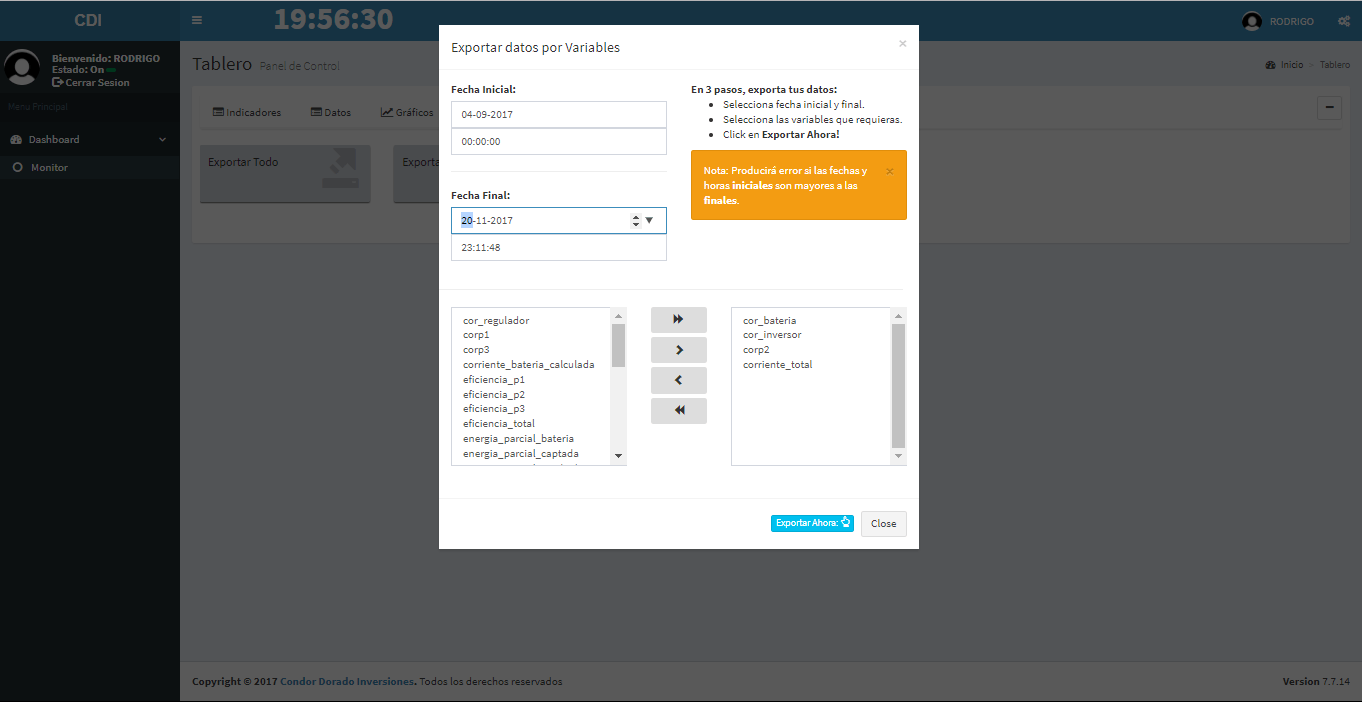Switch to the Indicadores tab
Screen dimensions: 1362x702
click(x=247, y=112)
